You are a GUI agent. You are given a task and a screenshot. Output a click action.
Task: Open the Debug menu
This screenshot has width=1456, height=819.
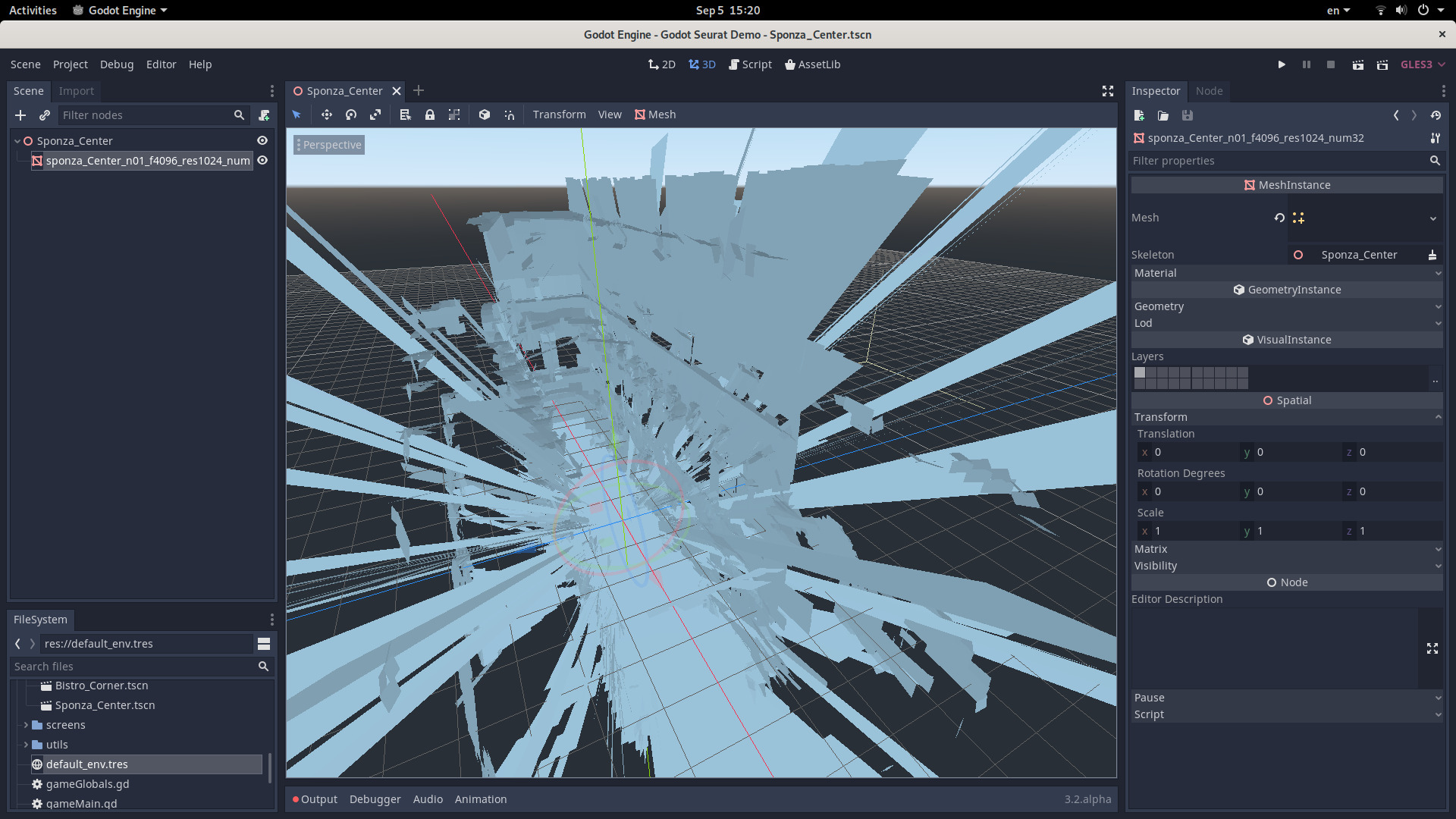(117, 64)
